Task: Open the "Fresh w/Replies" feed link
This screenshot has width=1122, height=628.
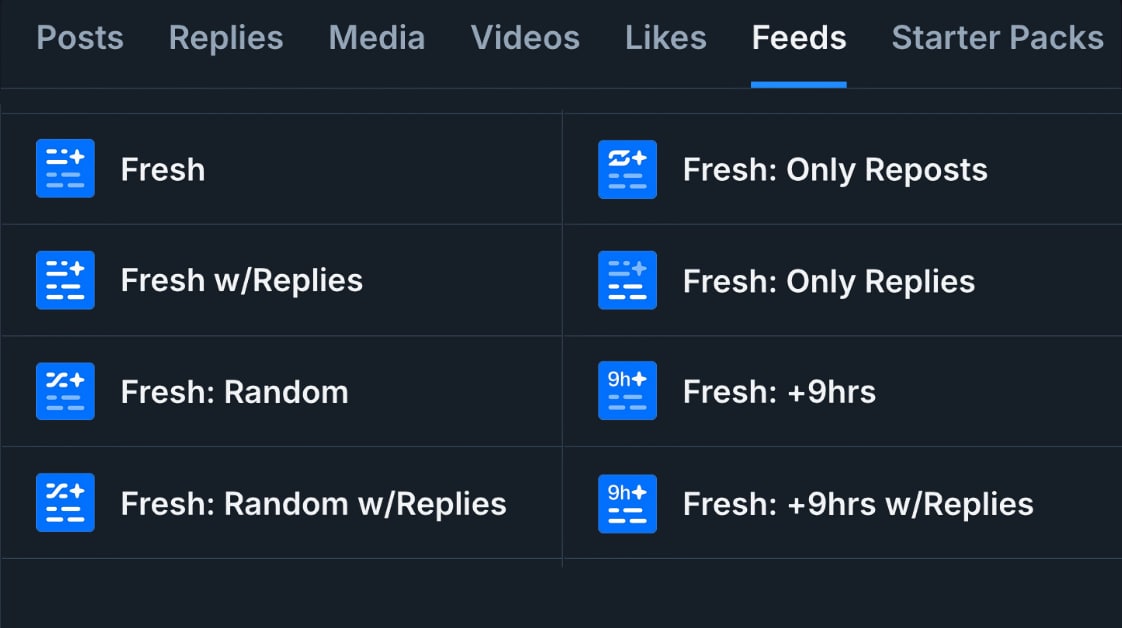Action: click(x=242, y=280)
